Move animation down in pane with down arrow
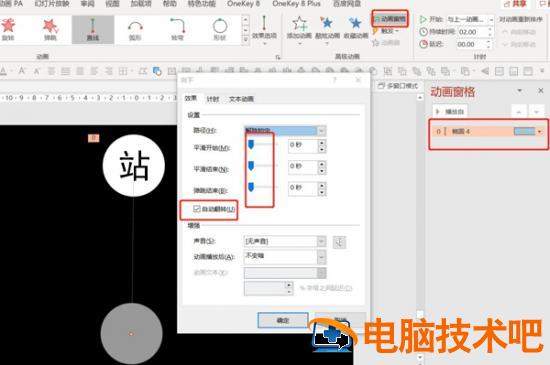The width and height of the screenshot is (550, 365). coord(536,112)
